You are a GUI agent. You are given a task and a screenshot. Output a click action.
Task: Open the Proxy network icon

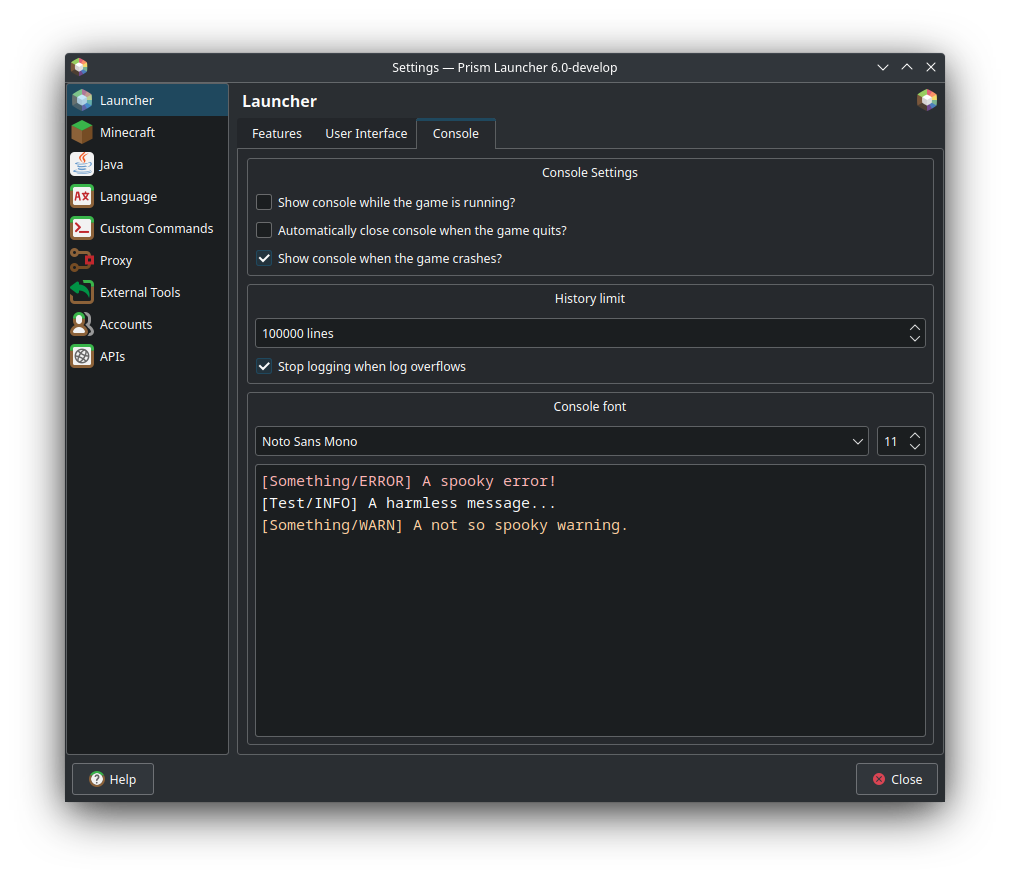pyautogui.click(x=82, y=260)
